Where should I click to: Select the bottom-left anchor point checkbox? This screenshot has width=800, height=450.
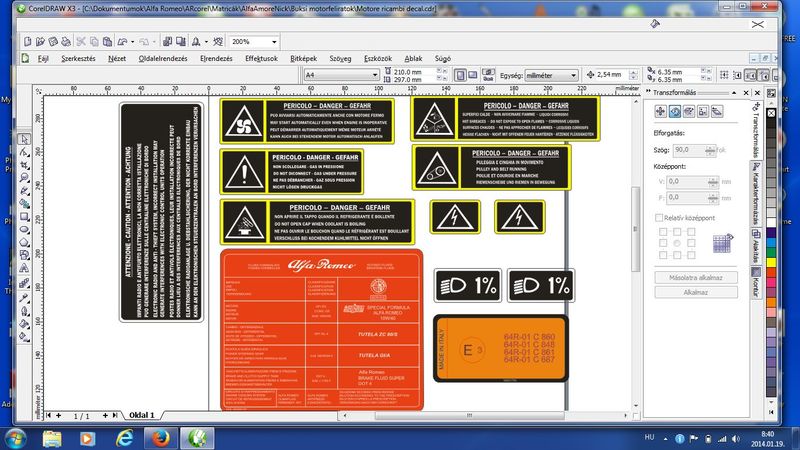(663, 255)
